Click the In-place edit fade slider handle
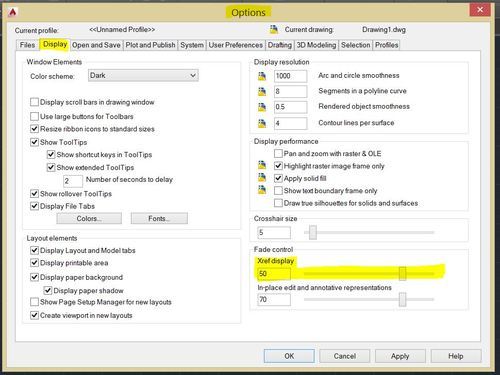The width and height of the screenshot is (500, 375). click(403, 299)
